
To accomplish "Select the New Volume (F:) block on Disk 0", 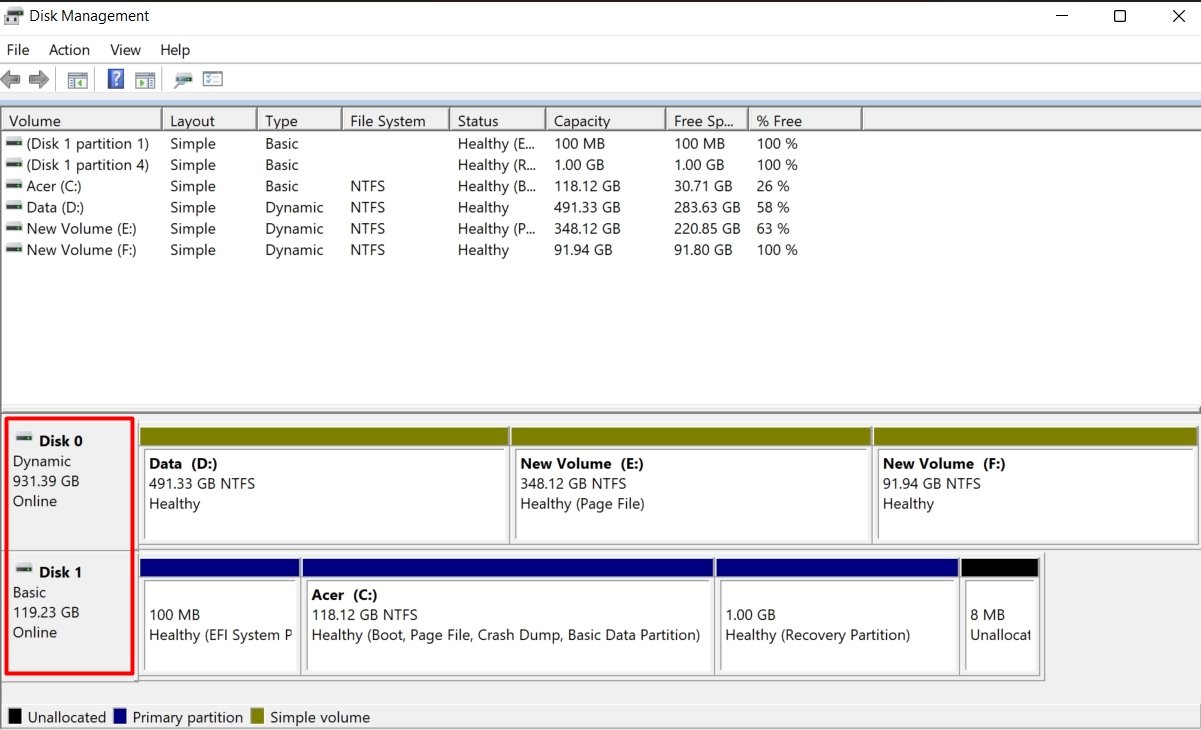I will tap(1035, 485).
